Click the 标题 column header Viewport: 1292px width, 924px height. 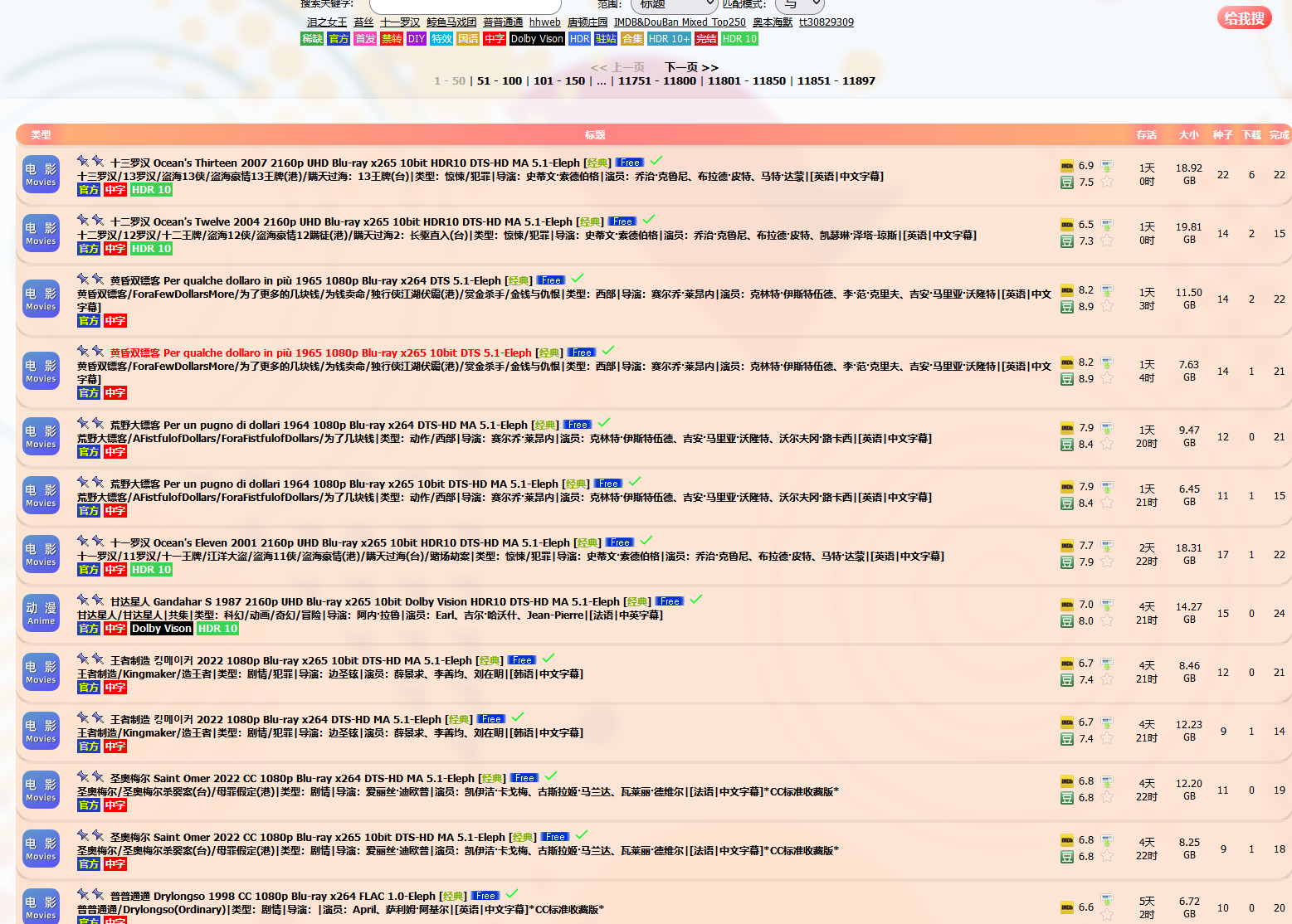pos(595,134)
